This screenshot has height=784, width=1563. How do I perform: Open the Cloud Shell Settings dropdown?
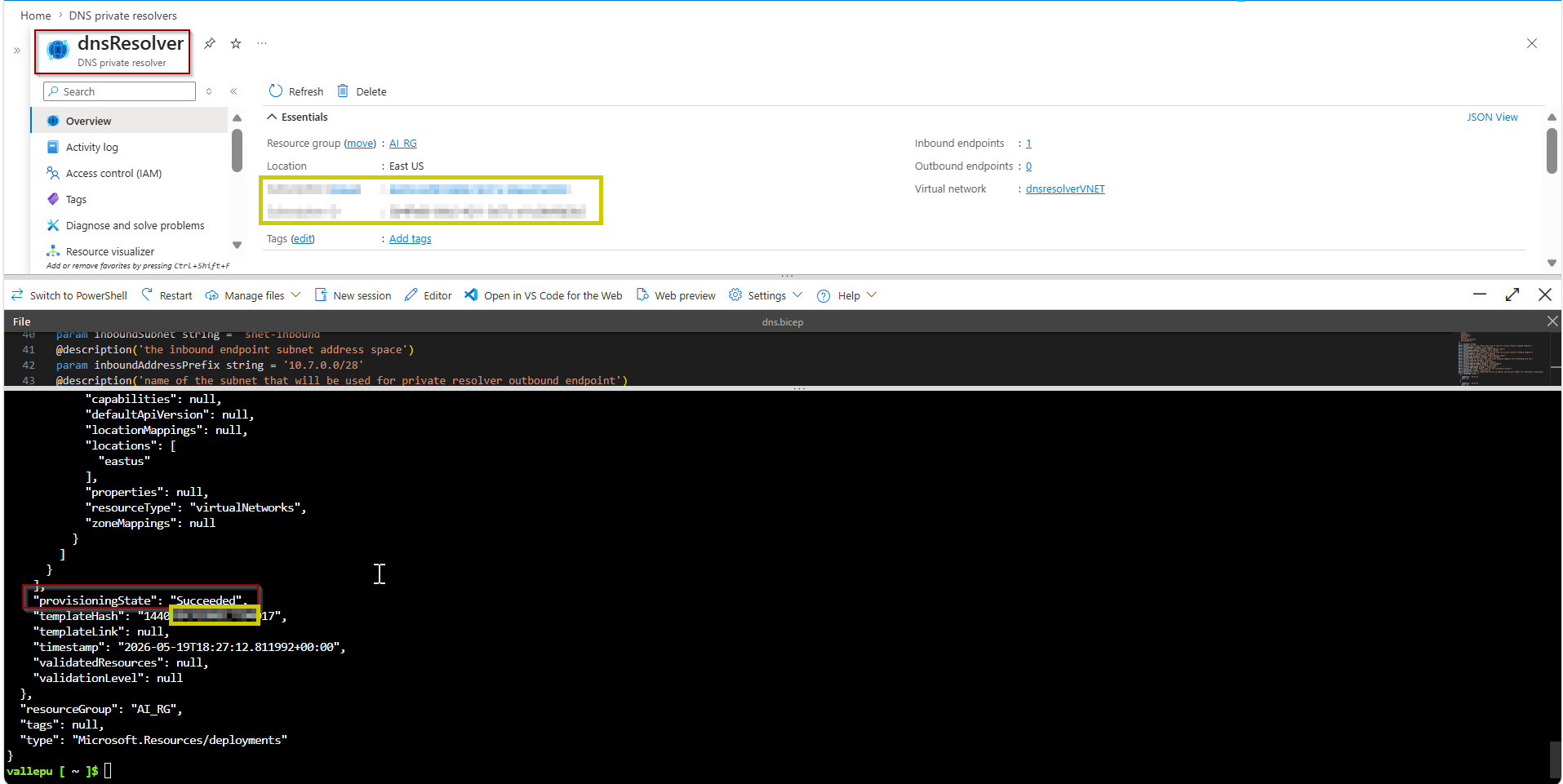[x=766, y=295]
